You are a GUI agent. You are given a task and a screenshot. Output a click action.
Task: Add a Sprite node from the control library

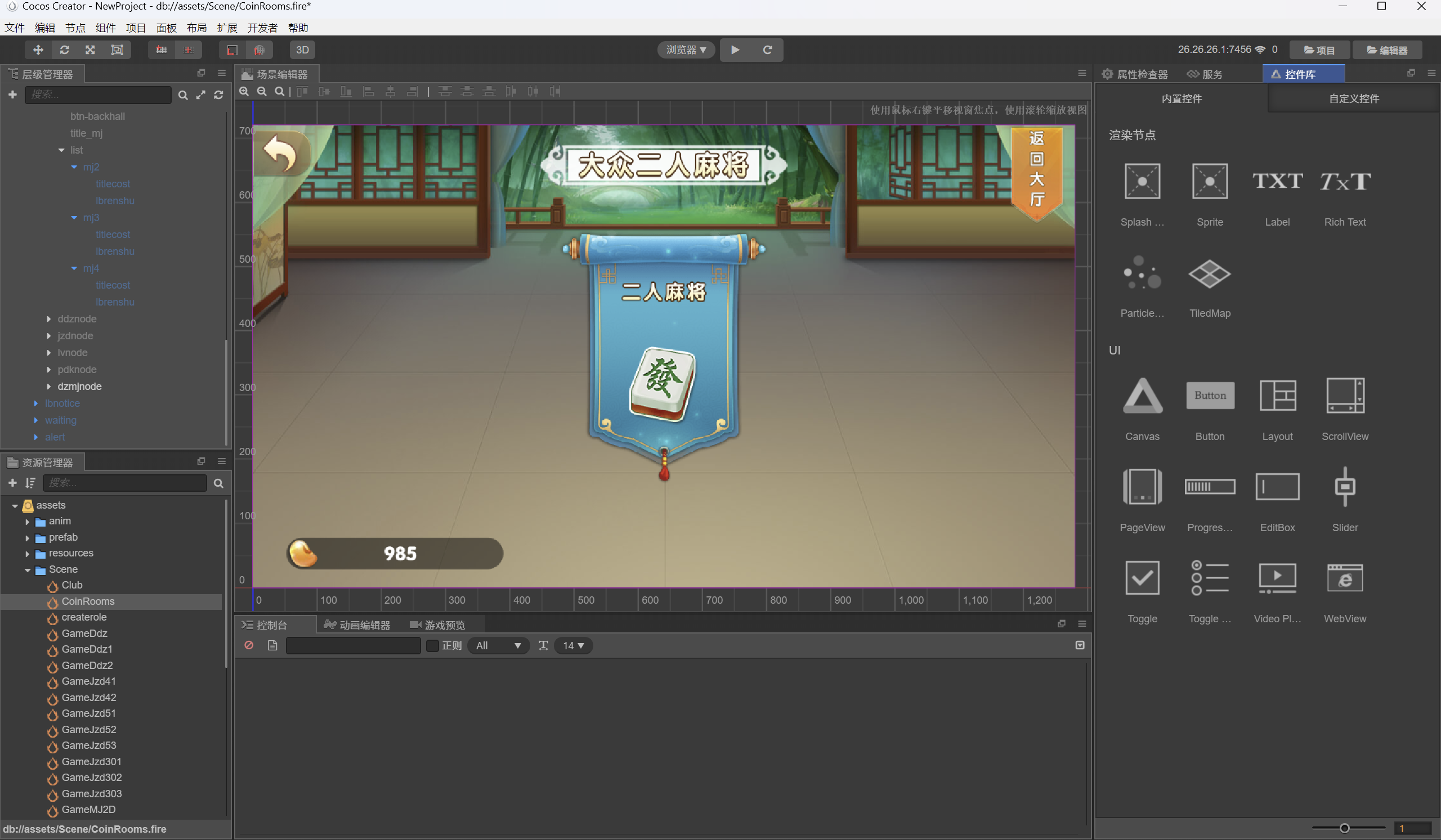tap(1210, 182)
